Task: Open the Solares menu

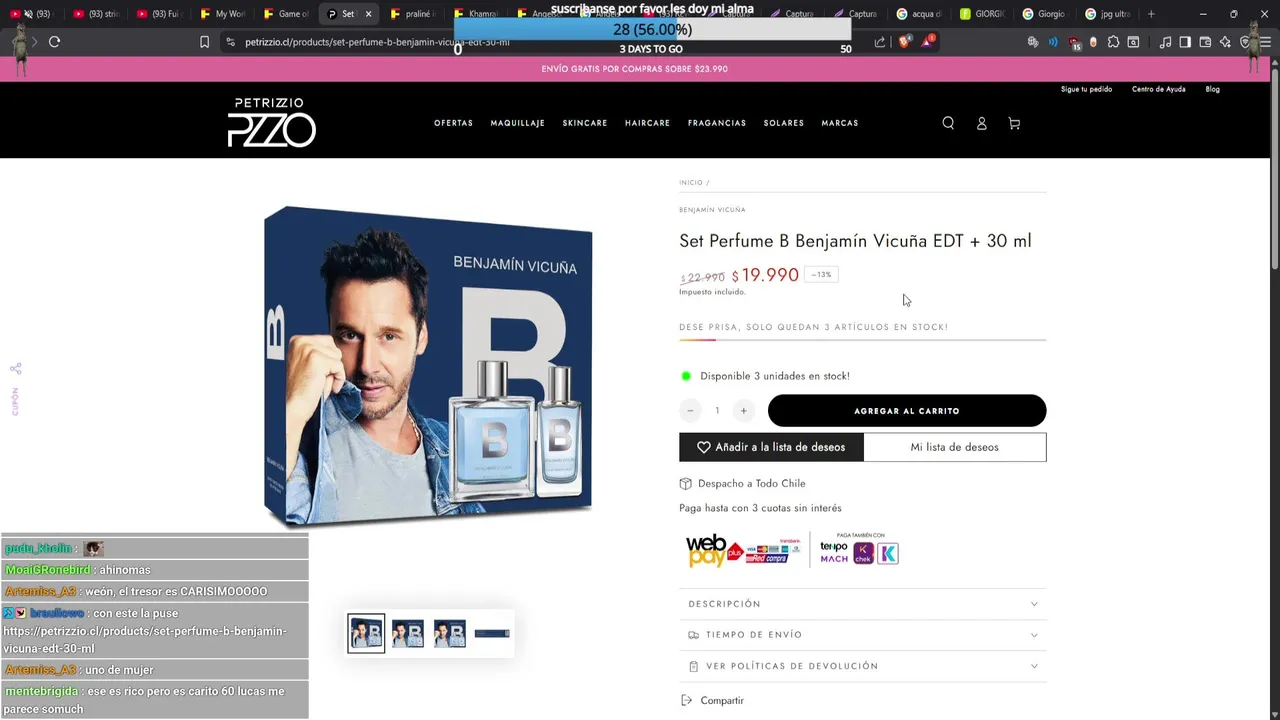Action: pos(784,123)
